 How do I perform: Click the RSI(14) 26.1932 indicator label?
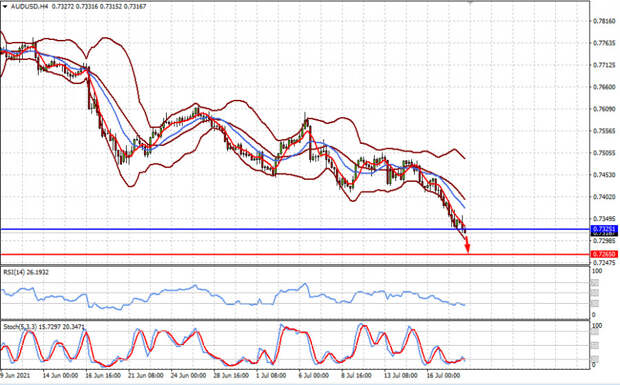(x=26, y=272)
